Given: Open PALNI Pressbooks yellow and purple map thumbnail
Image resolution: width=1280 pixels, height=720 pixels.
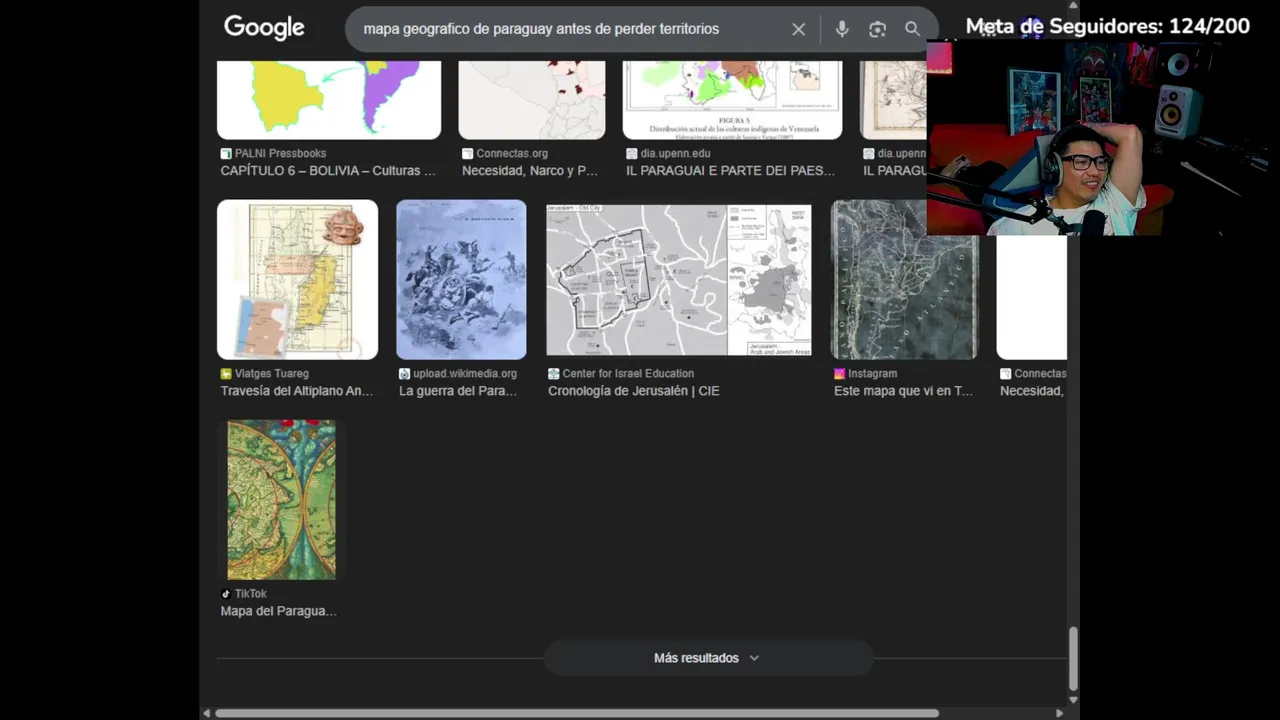Looking at the screenshot, I should [x=329, y=99].
